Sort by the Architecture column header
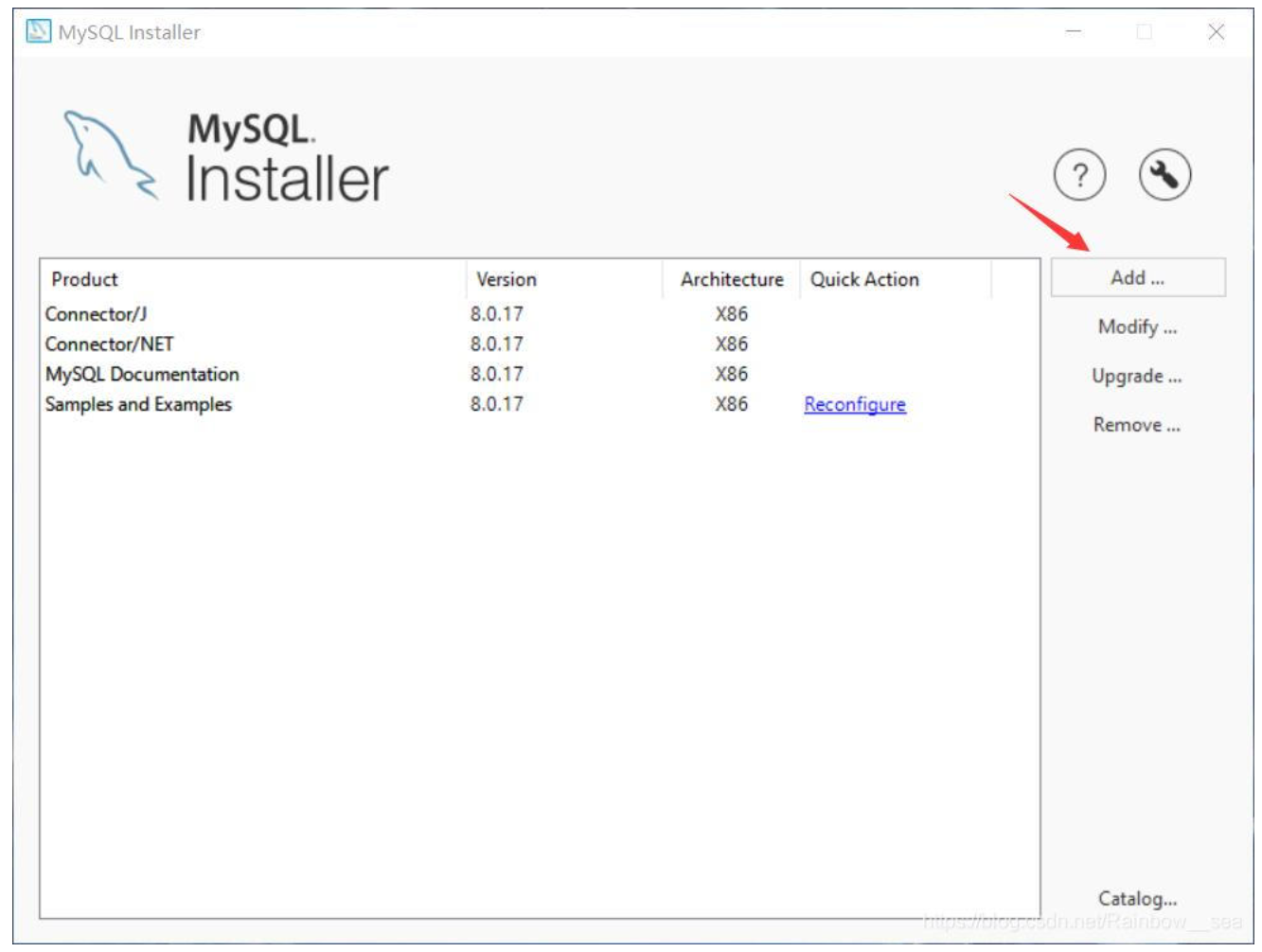1262x952 pixels. point(731,279)
